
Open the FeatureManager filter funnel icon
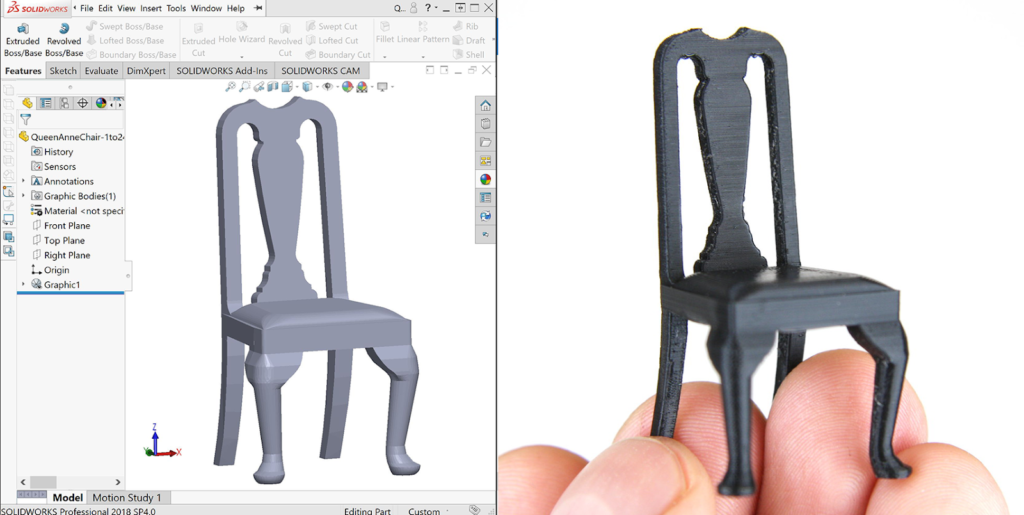pyautogui.click(x=26, y=119)
